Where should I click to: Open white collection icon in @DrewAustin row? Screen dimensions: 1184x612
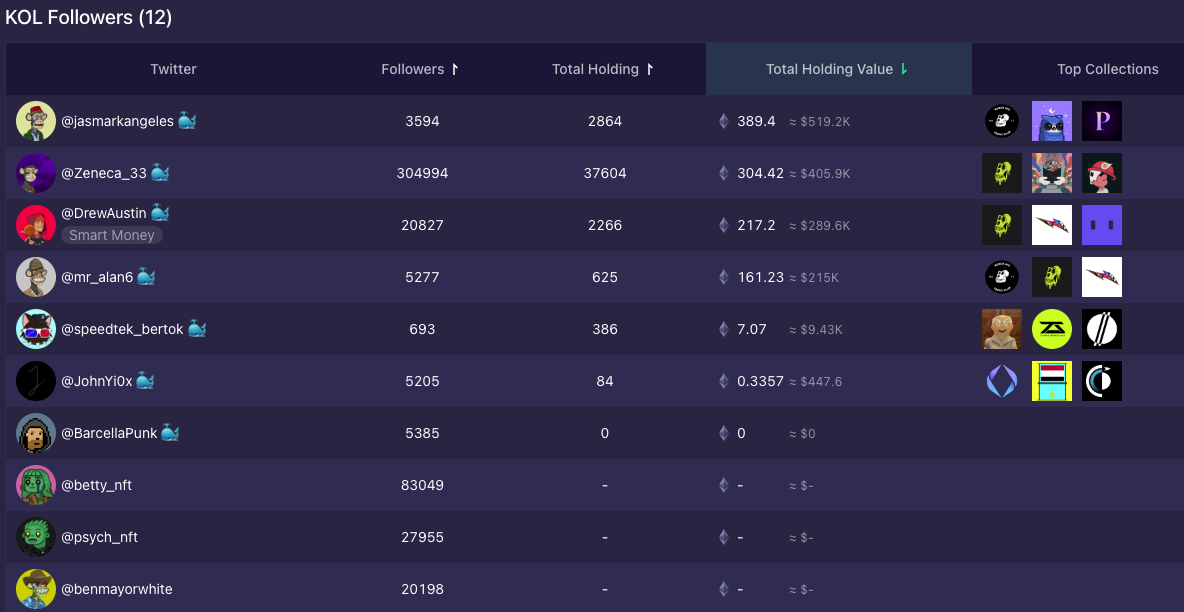point(1052,225)
